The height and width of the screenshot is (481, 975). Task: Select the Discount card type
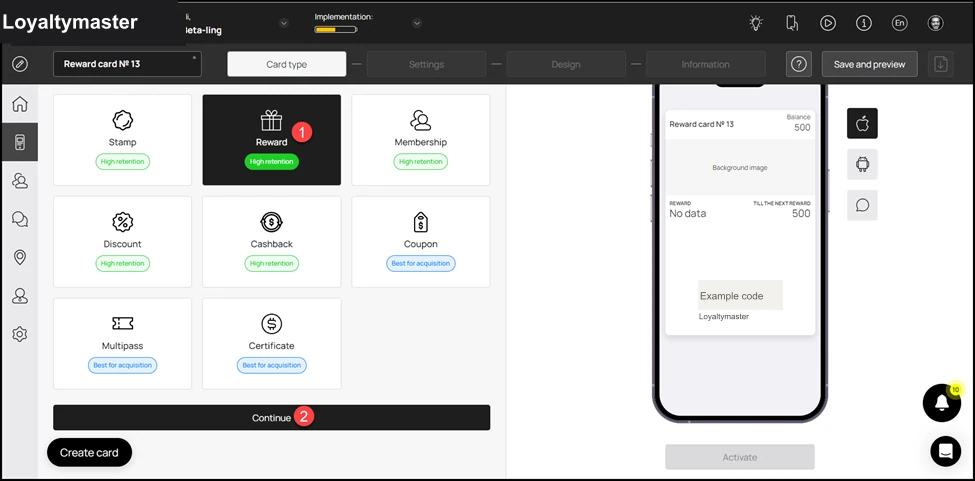122,242
